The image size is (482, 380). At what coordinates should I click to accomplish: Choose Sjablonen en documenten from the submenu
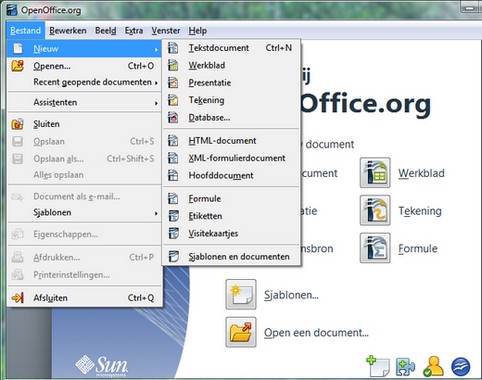pos(231,257)
